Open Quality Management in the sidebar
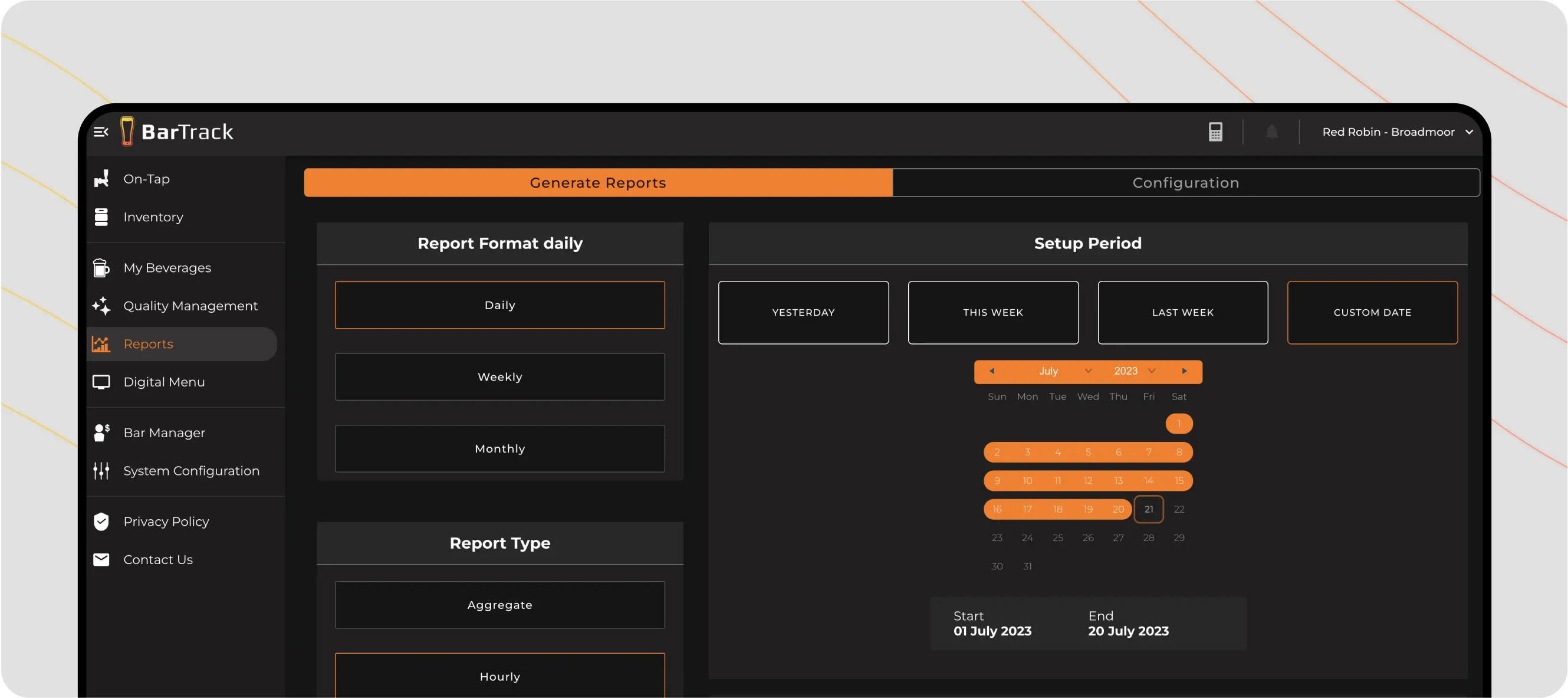1568x698 pixels. [190, 306]
